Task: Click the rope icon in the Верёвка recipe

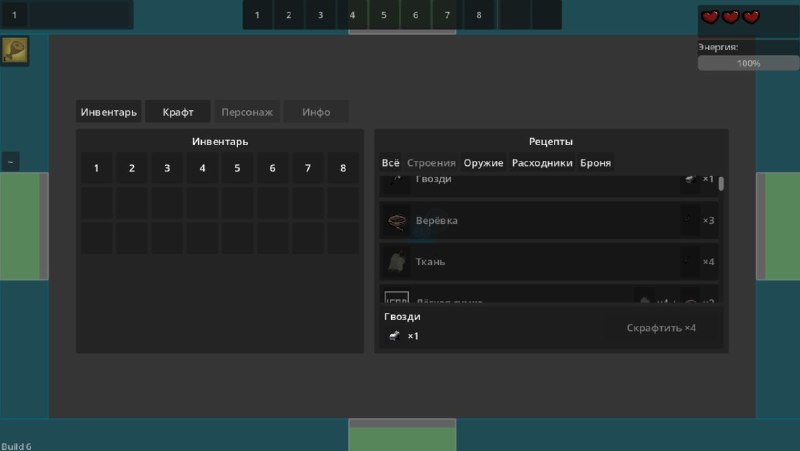Action: coord(396,221)
